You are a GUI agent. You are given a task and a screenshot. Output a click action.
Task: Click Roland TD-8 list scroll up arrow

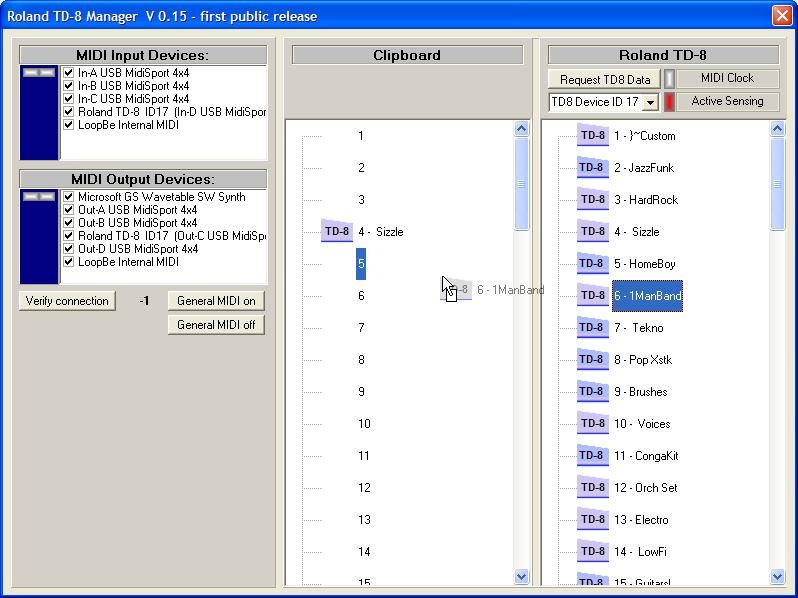[777, 129]
